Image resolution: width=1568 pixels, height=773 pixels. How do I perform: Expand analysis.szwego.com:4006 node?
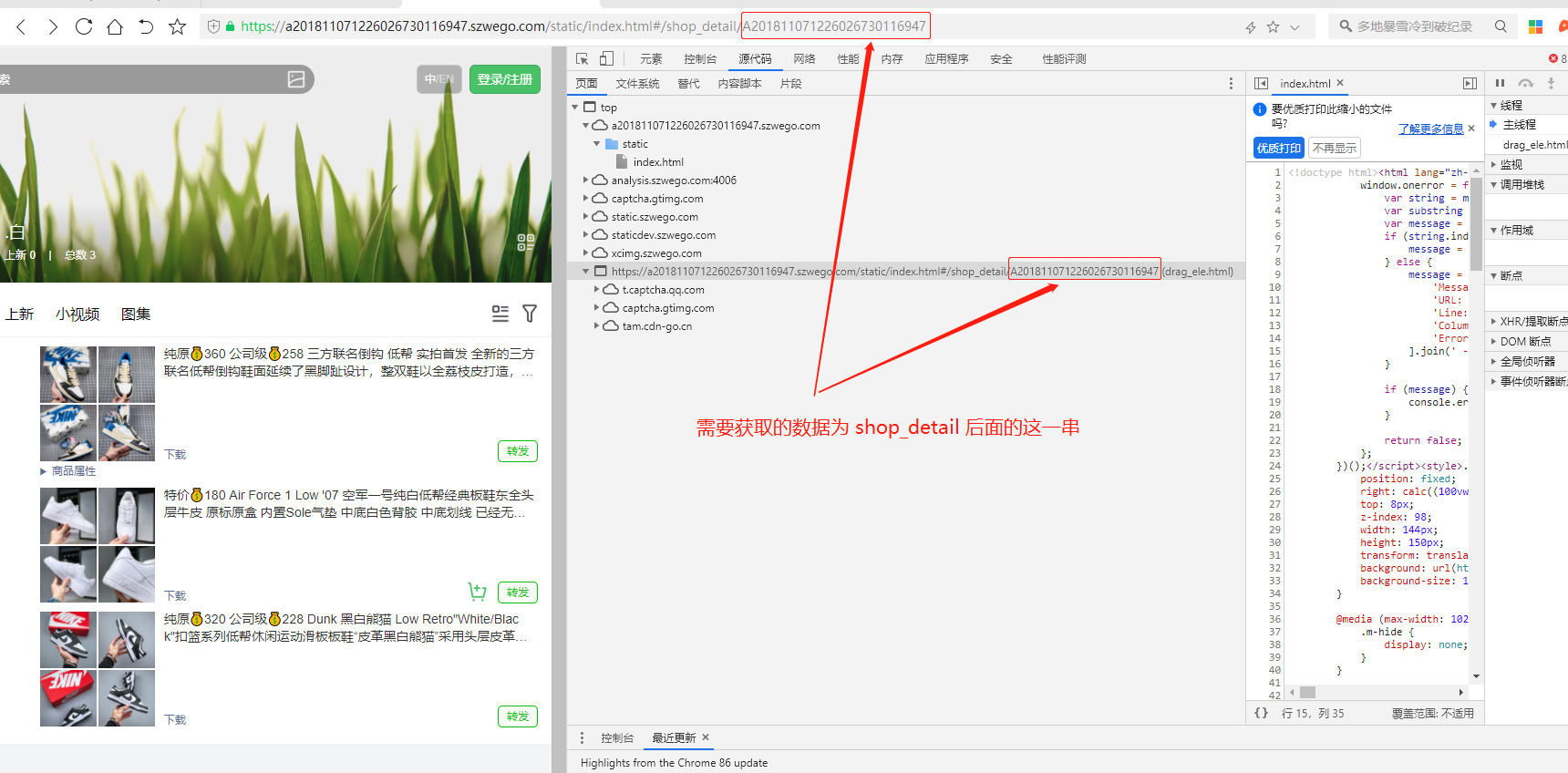pos(586,180)
